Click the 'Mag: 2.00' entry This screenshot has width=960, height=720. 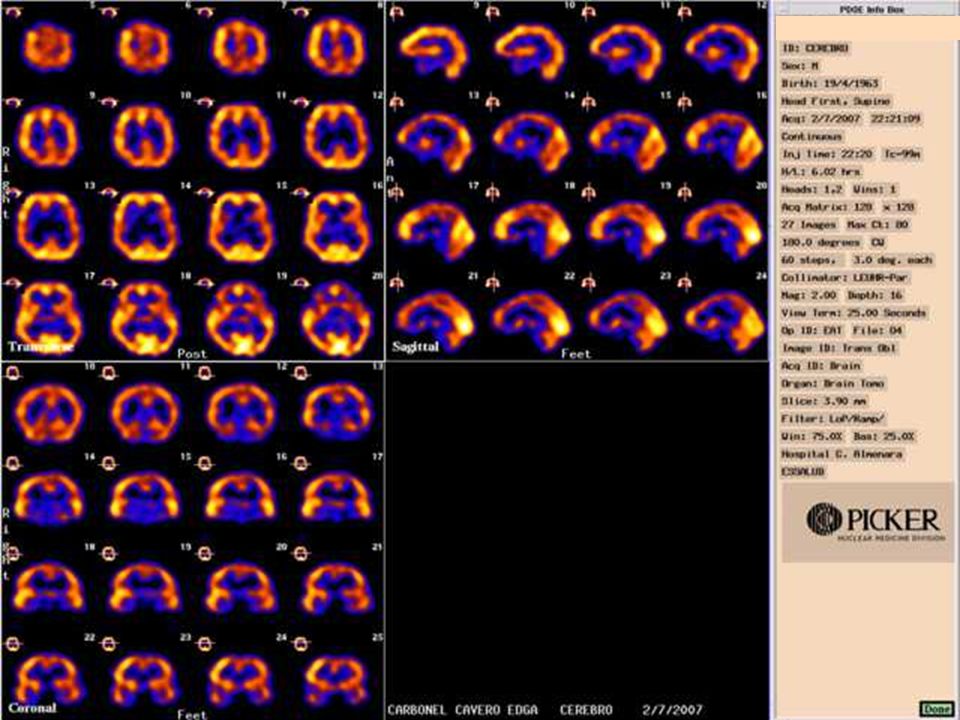(809, 296)
